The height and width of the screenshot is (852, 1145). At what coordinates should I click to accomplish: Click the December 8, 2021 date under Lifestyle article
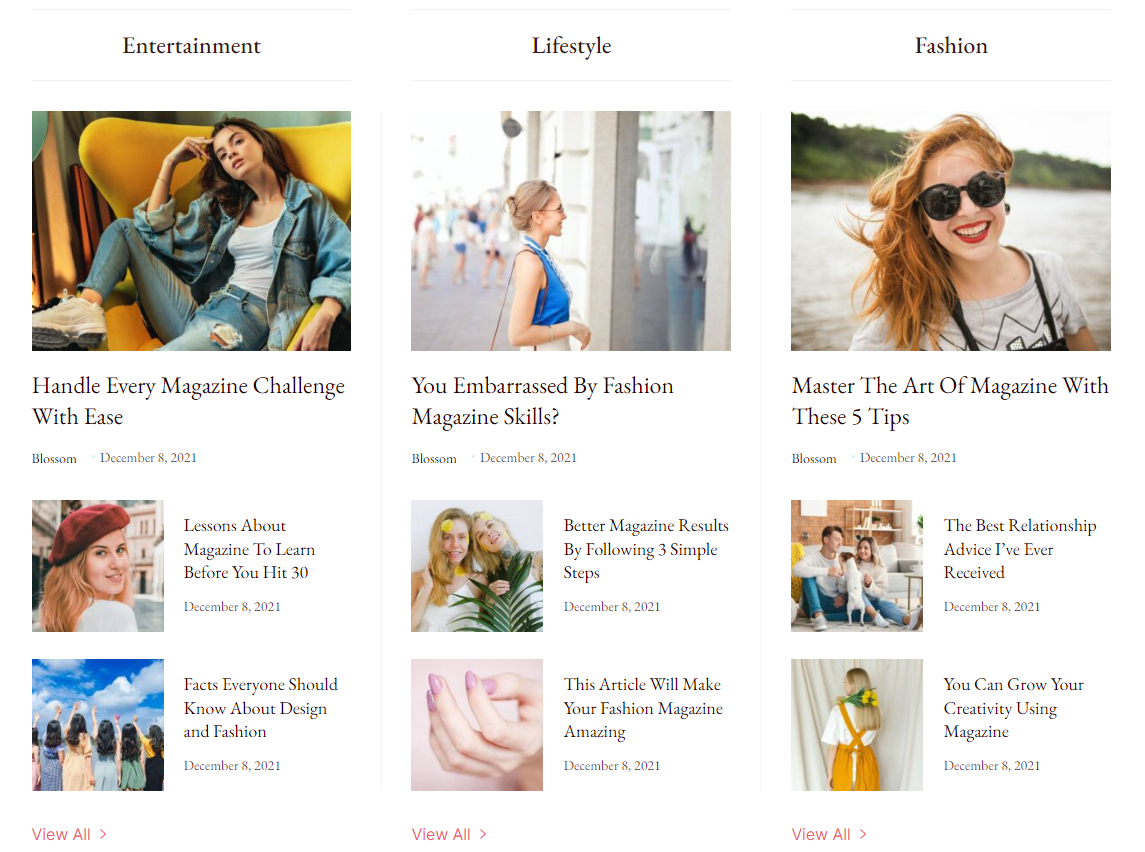coord(528,457)
